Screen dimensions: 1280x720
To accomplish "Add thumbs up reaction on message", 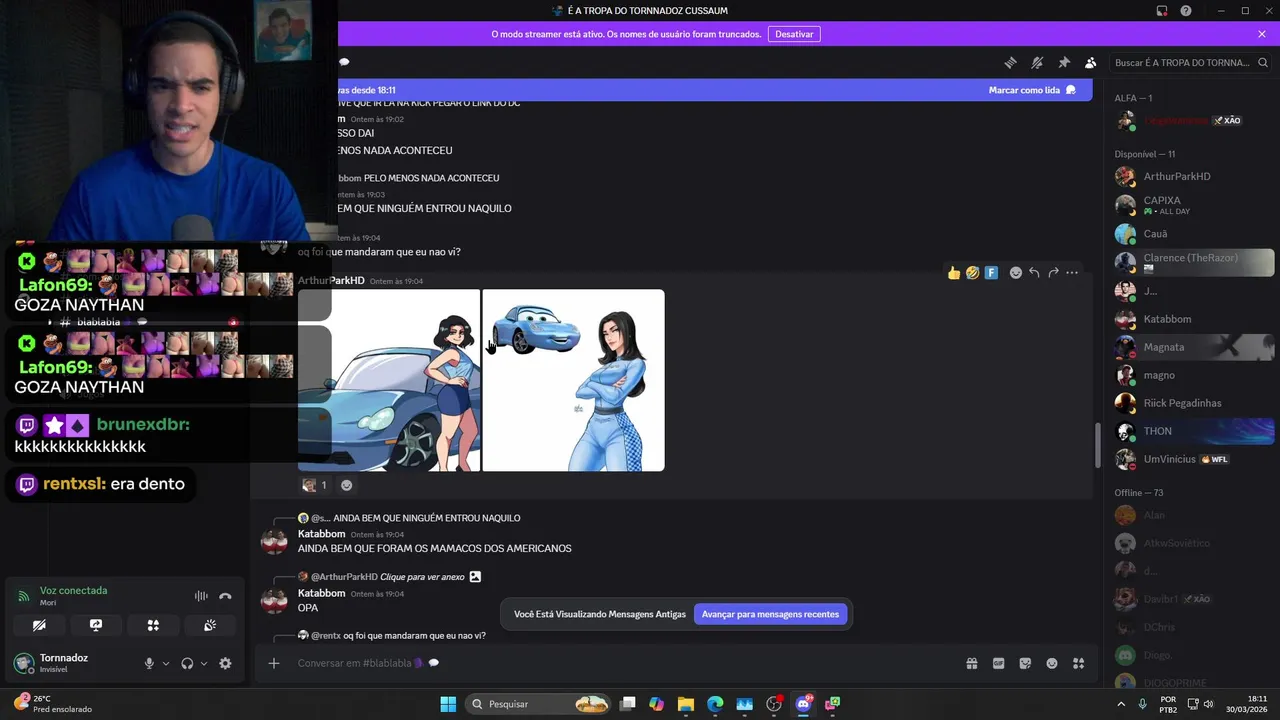I will pos(954,272).
